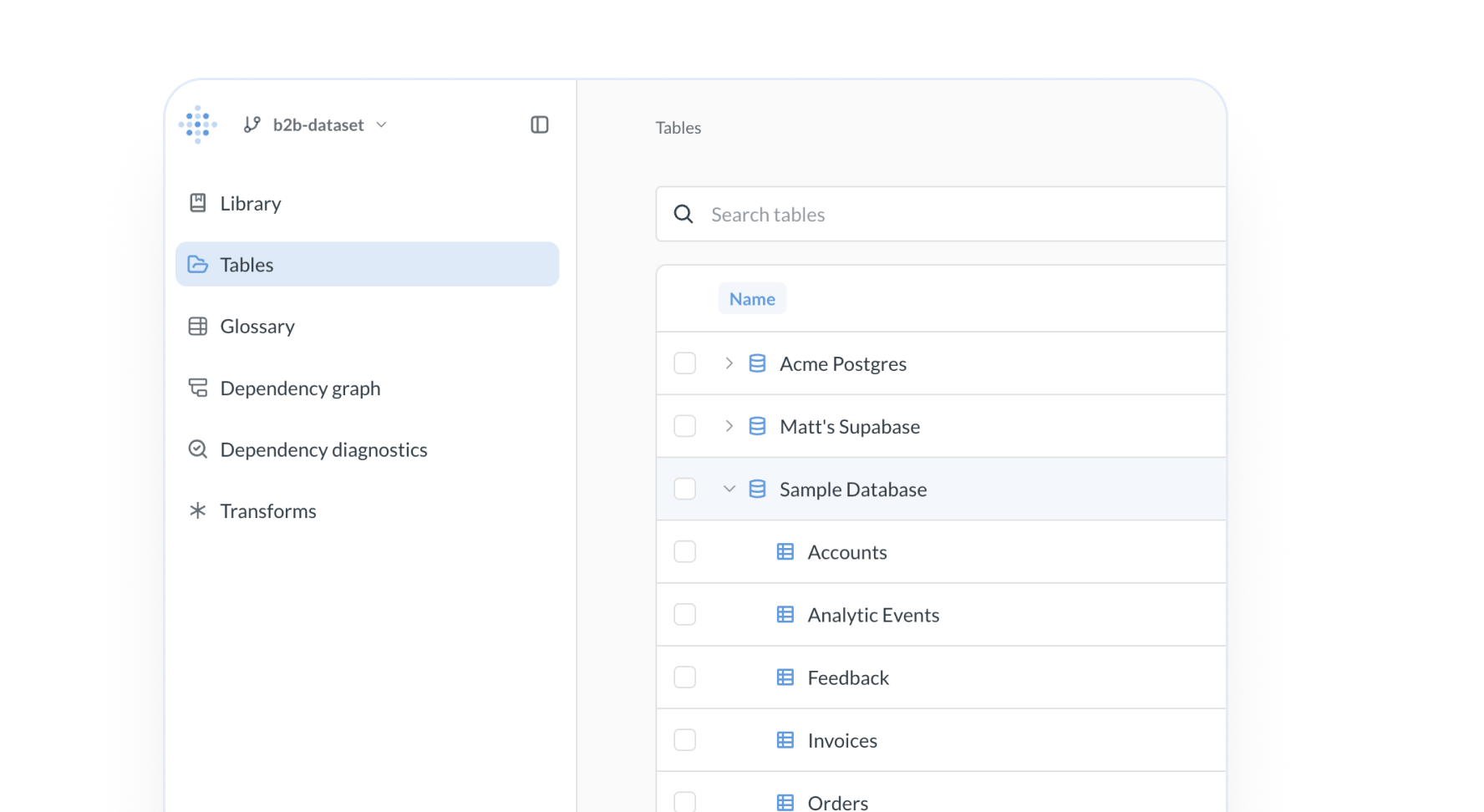This screenshot has height=812, width=1484.
Task: Click the Dependency graph icon
Action: coord(198,388)
